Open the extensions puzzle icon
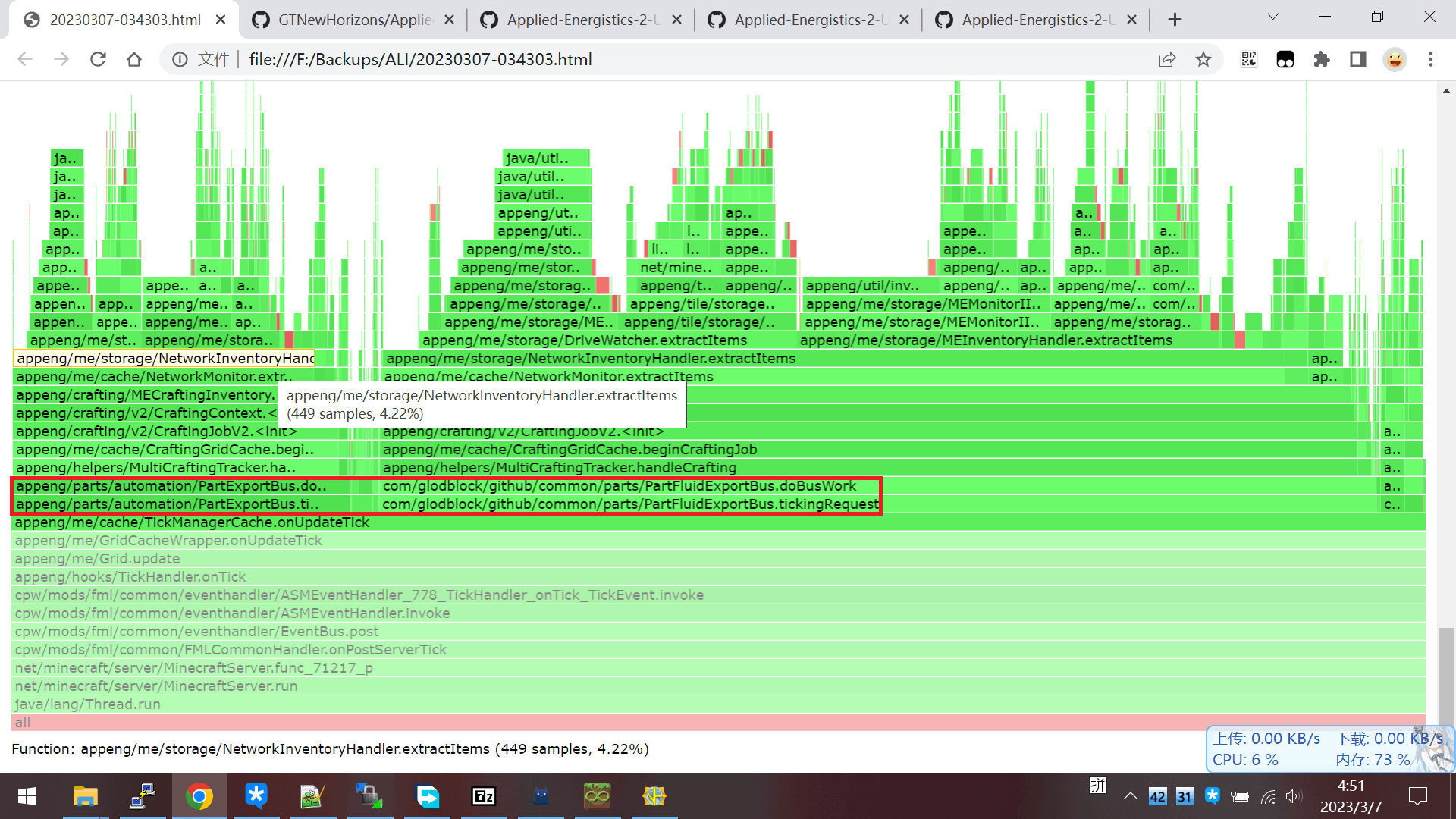This screenshot has height=819, width=1456. (1322, 59)
